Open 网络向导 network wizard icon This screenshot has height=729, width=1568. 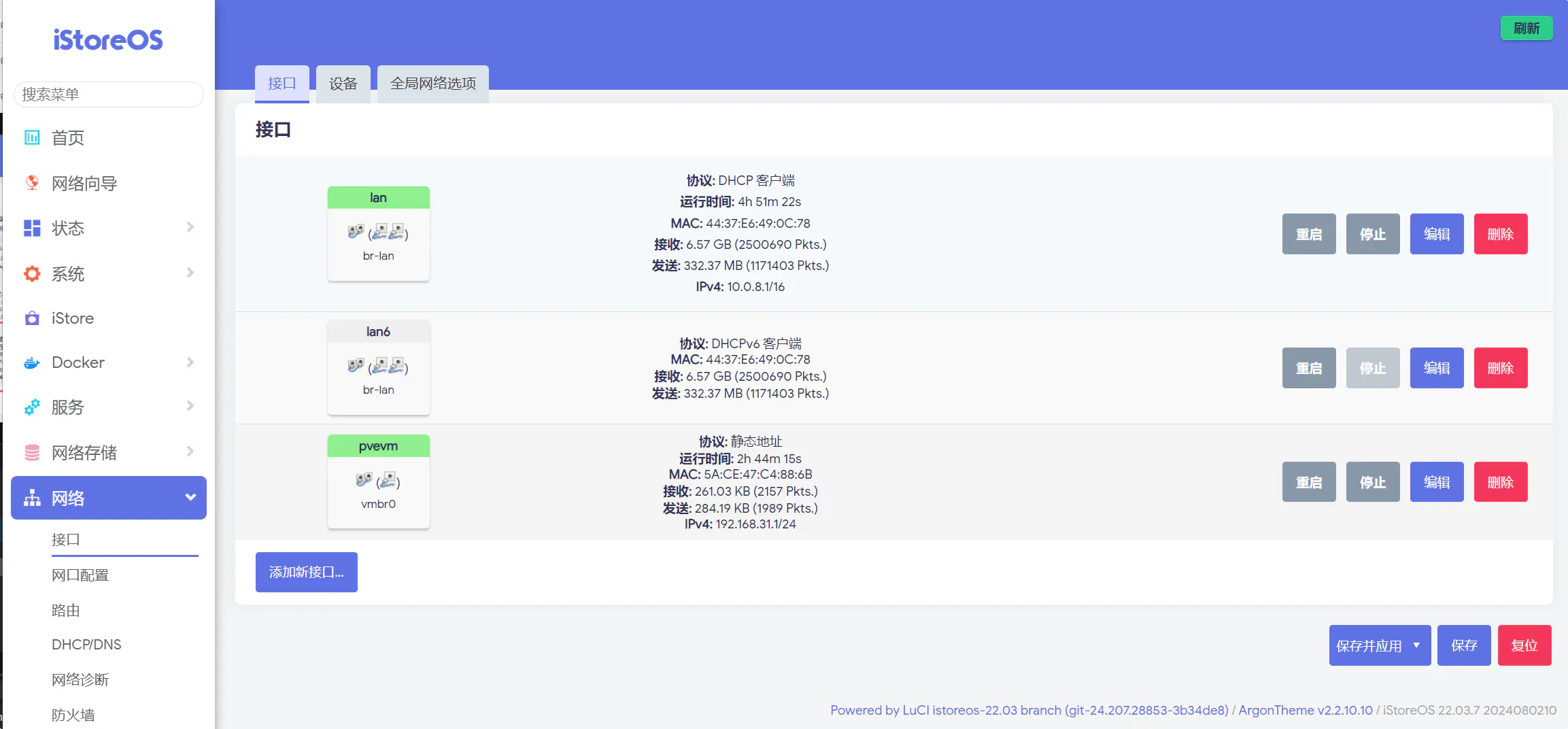tap(32, 183)
